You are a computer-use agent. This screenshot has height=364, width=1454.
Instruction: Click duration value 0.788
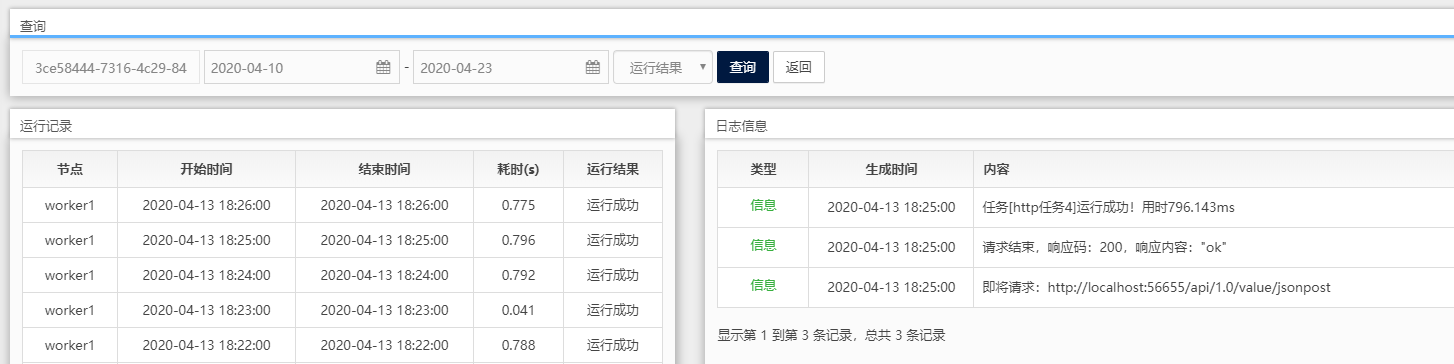pyautogui.click(x=519, y=345)
